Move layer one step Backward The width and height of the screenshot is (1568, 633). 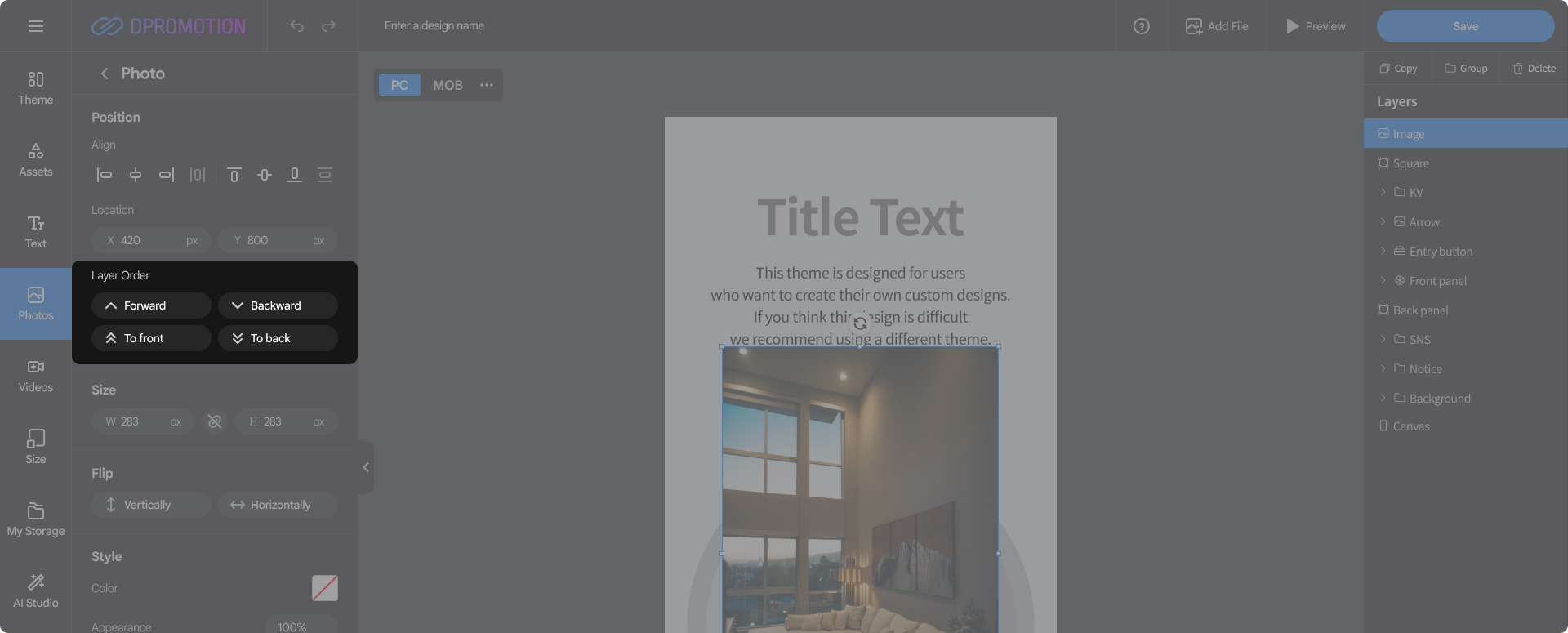(278, 305)
